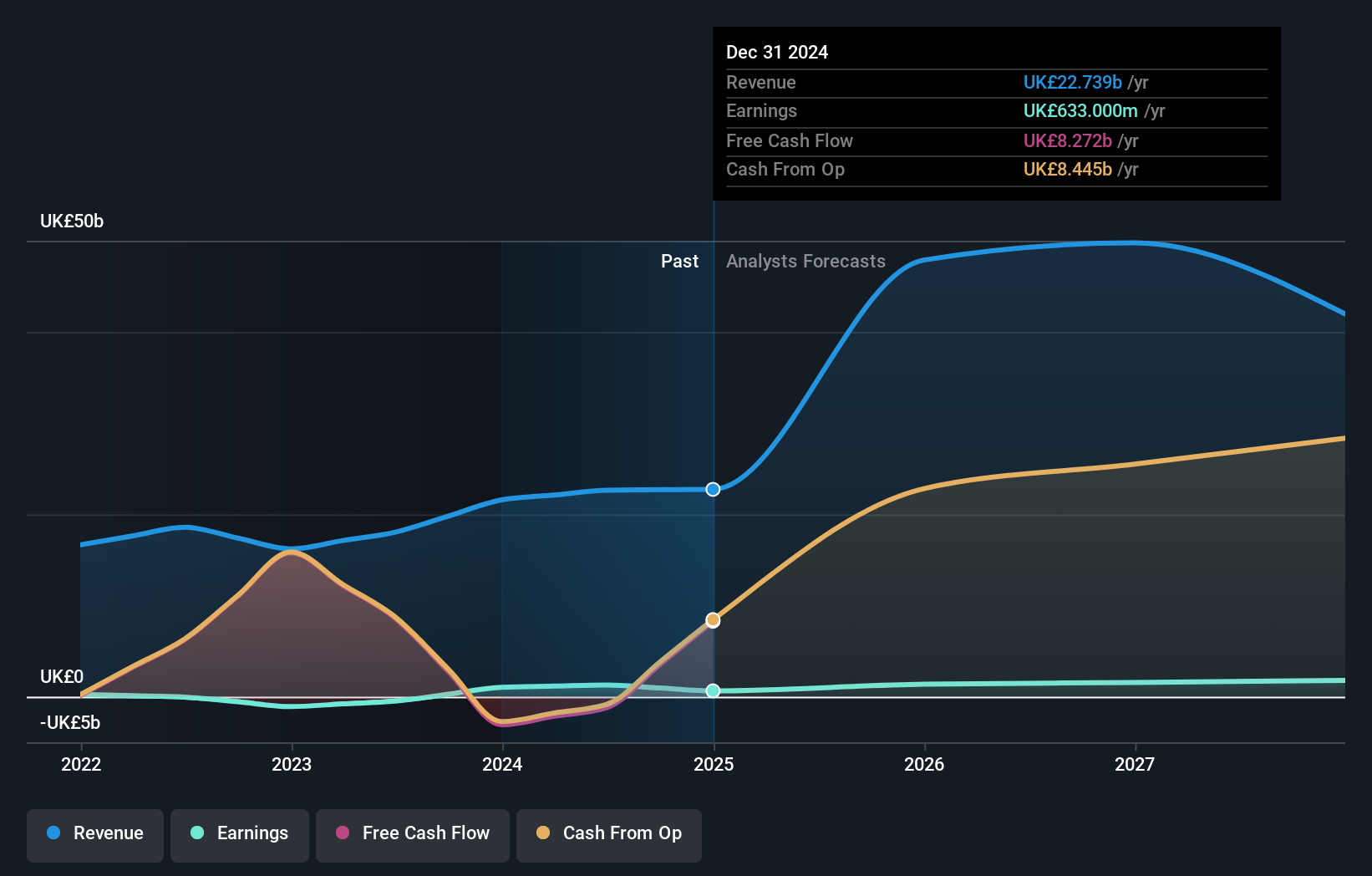Click the Cash From Op legend button

coord(608,834)
